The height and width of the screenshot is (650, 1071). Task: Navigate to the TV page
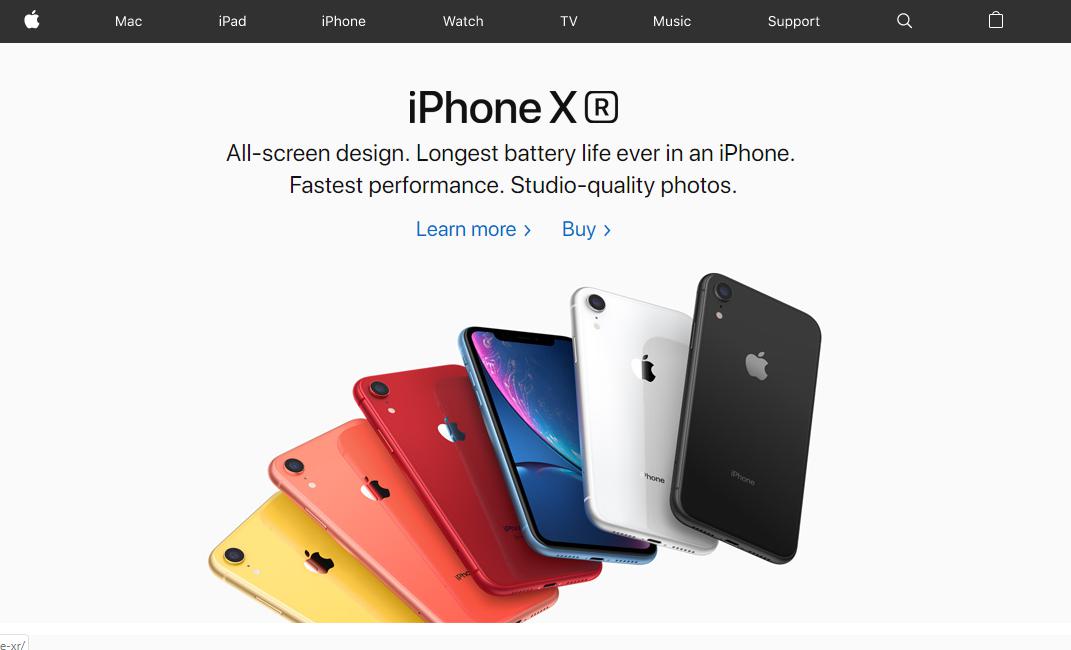569,21
